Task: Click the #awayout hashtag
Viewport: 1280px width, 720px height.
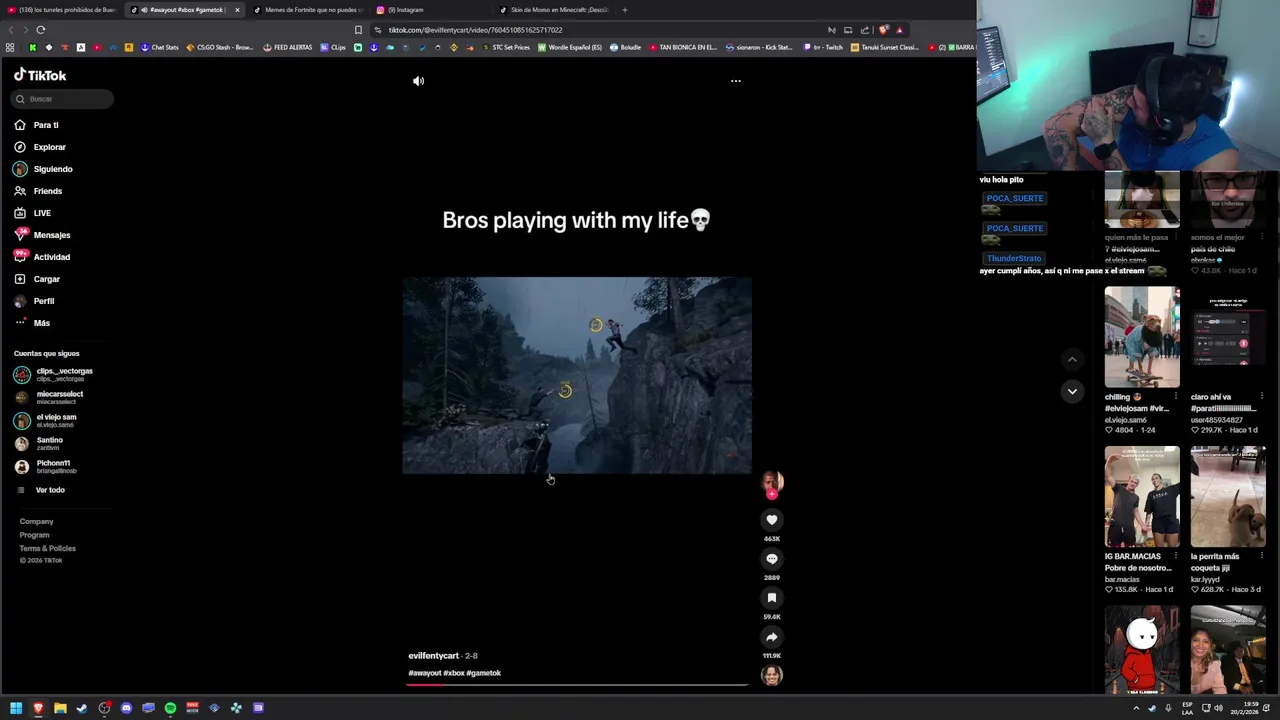Action: click(424, 673)
